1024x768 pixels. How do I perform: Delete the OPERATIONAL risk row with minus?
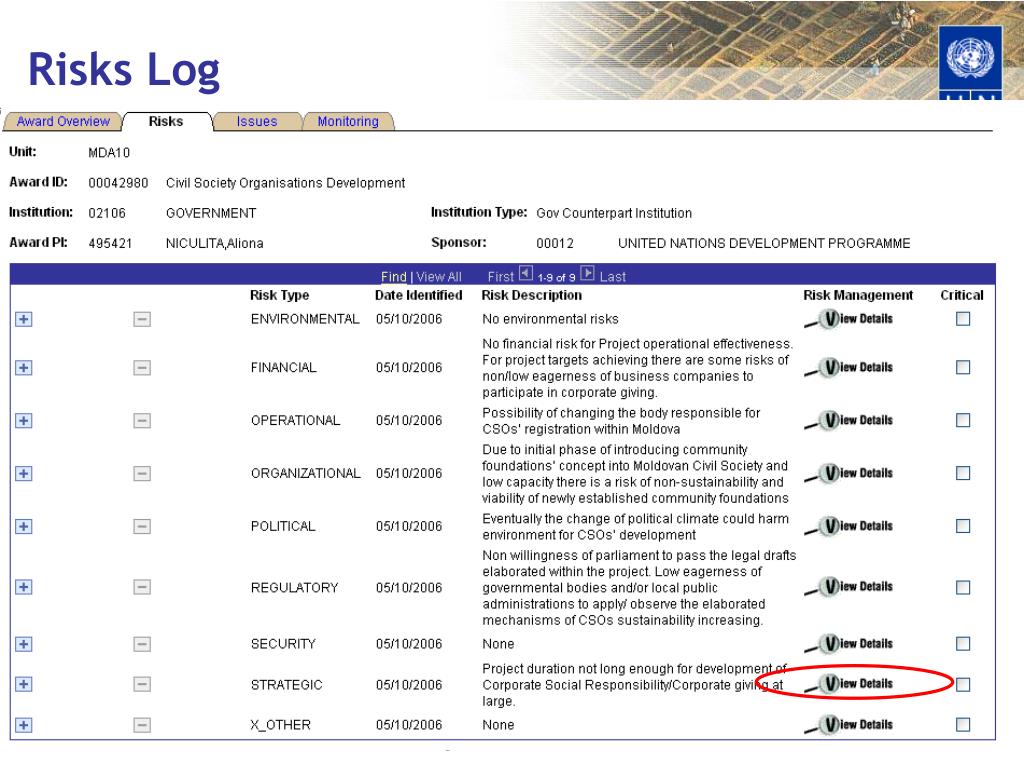pyautogui.click(x=142, y=421)
